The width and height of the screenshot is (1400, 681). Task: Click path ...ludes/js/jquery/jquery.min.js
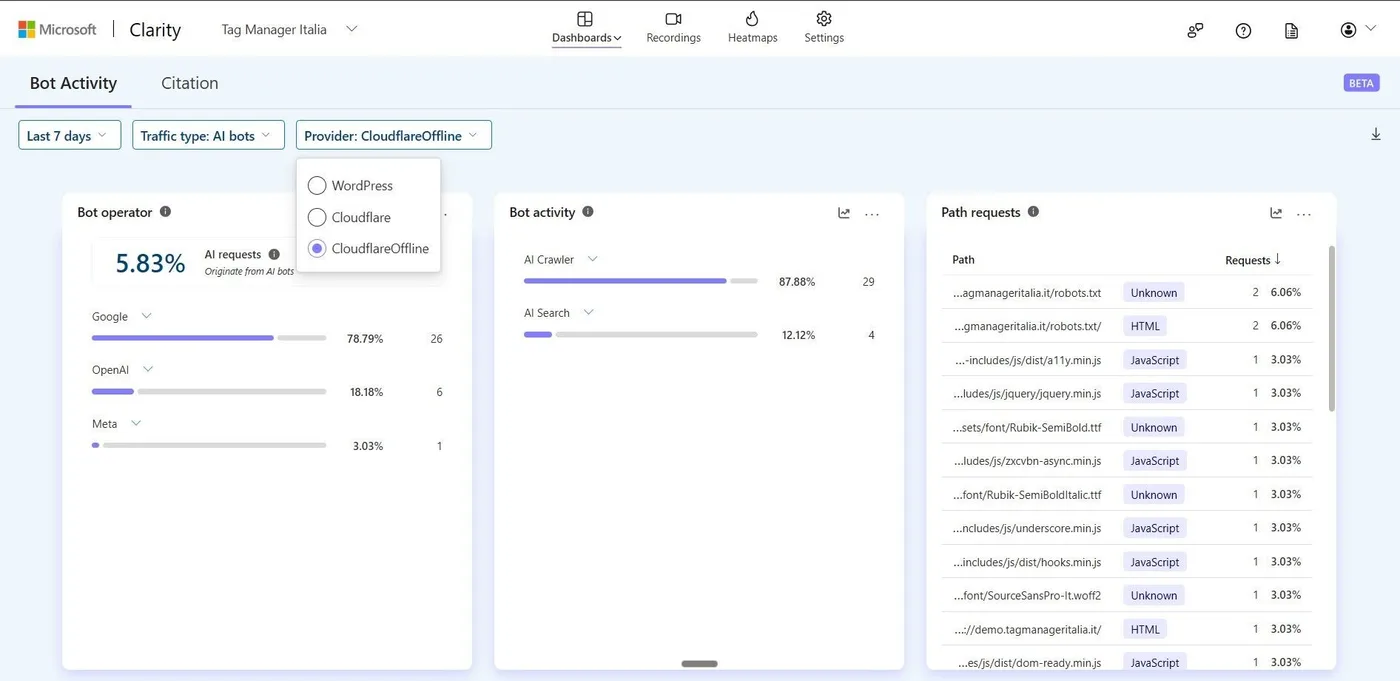1027,393
